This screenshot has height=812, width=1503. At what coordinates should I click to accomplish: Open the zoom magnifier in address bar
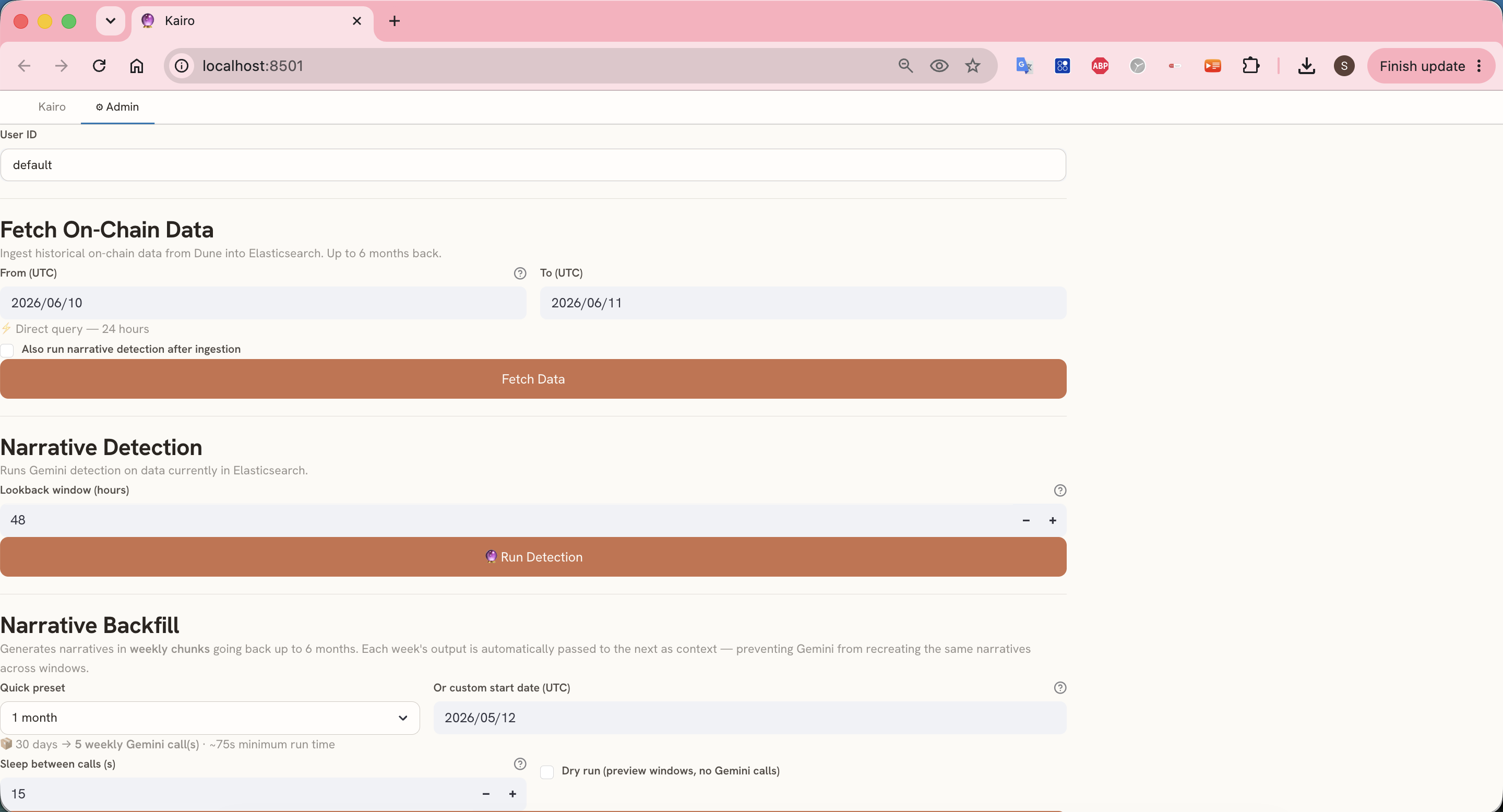[905, 66]
